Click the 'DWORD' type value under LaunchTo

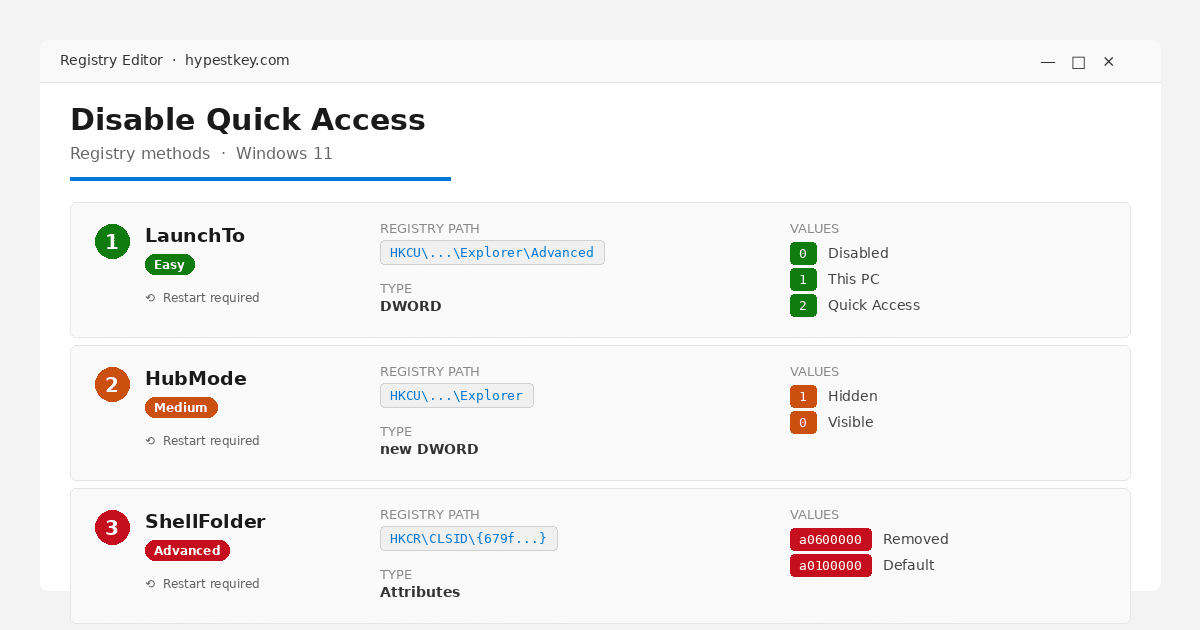(411, 307)
